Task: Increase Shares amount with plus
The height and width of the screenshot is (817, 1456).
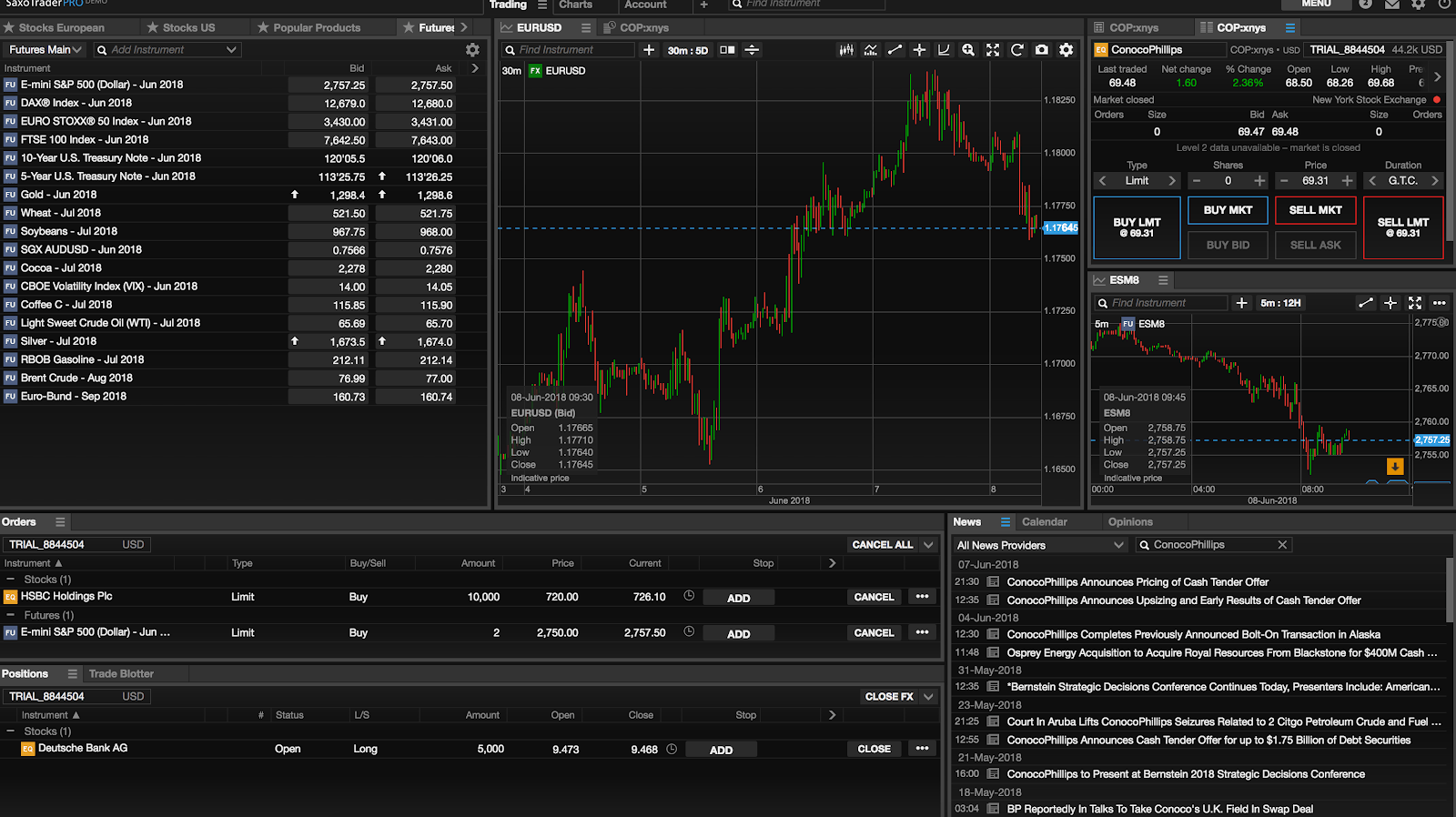Action: pos(1259,181)
